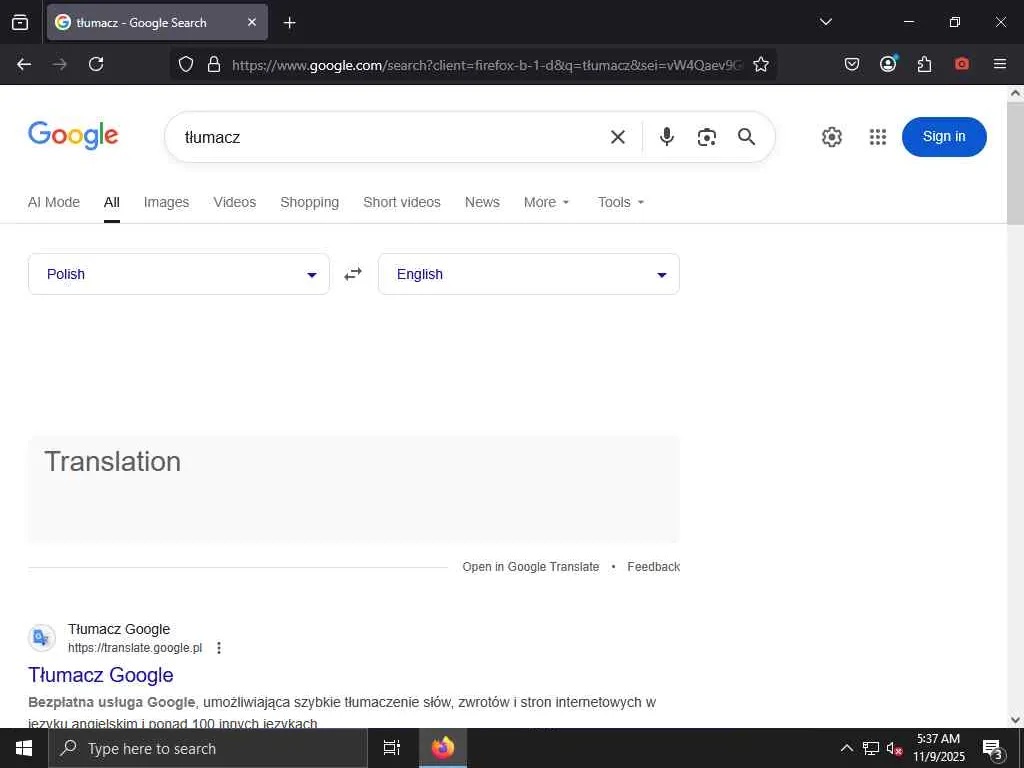Image resolution: width=1024 pixels, height=768 pixels.
Task: Start voice search with microphone icon
Action: point(667,136)
